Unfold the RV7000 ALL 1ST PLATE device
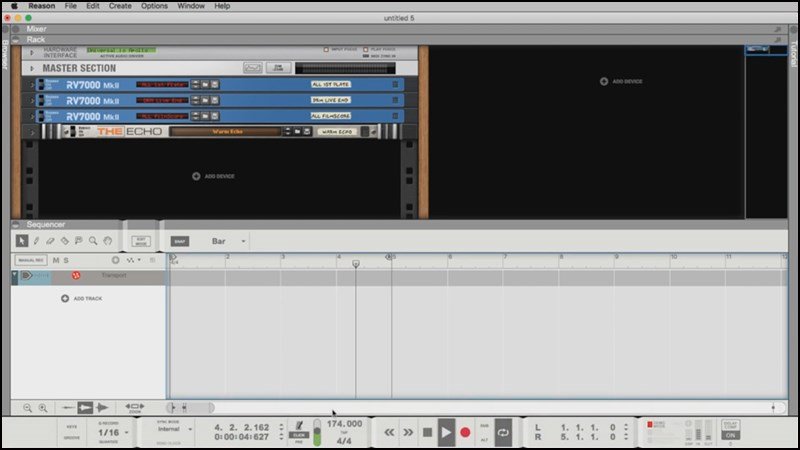The width and height of the screenshot is (800, 450). (x=32, y=85)
